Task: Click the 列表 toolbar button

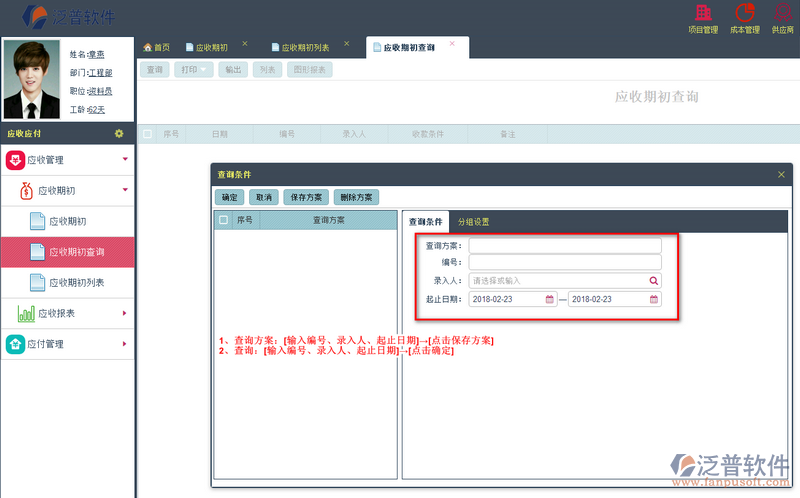Action: pos(267,70)
